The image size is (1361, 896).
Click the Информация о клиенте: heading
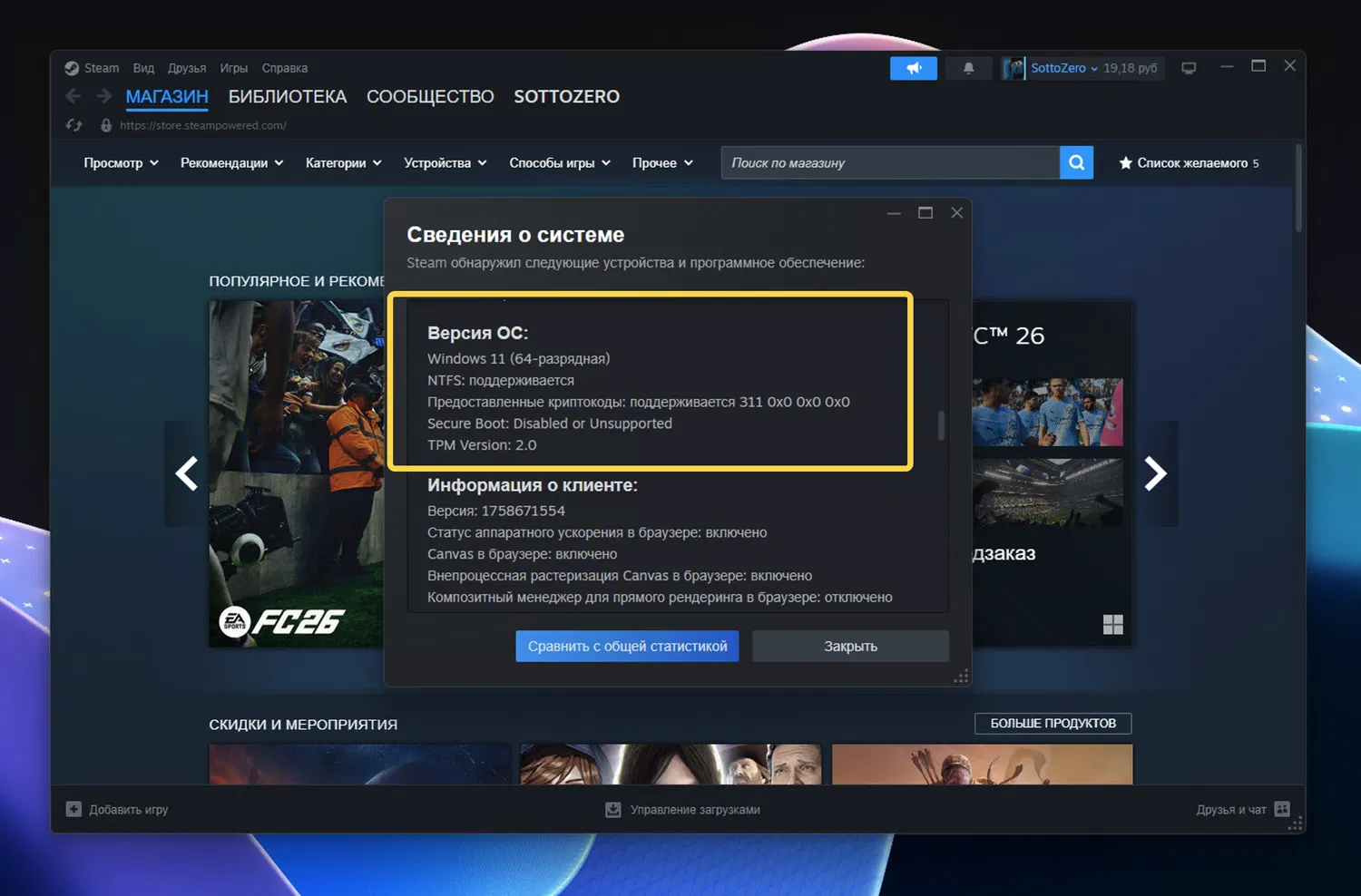[x=533, y=485]
